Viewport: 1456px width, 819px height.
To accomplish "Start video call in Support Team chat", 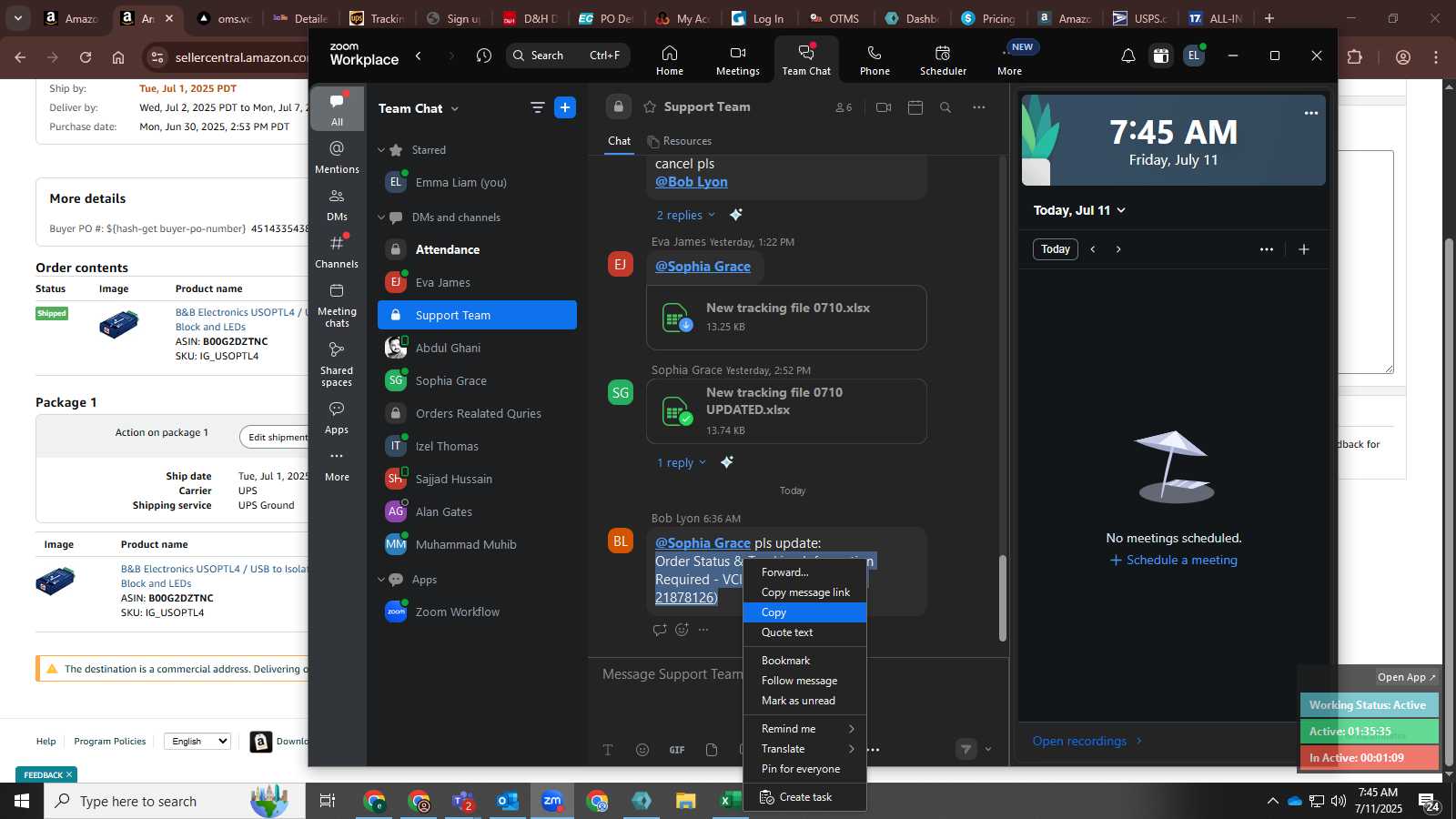I will click(x=884, y=107).
